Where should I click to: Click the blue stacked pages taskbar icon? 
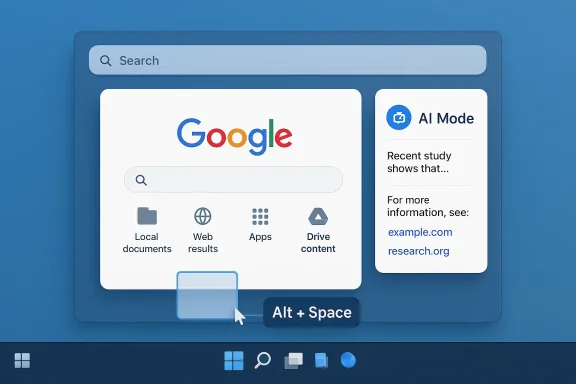[x=321, y=360]
